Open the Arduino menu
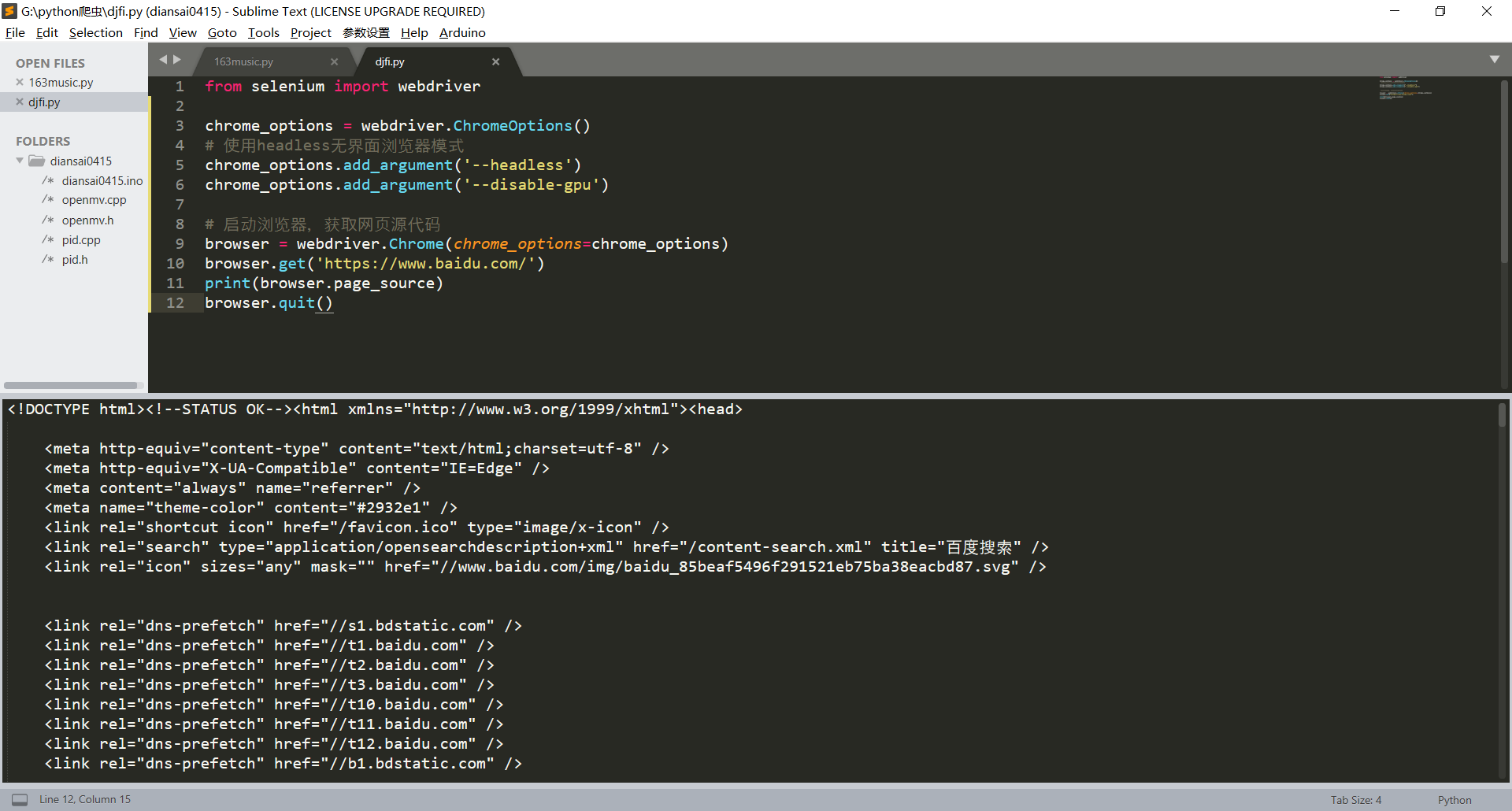 (x=462, y=32)
